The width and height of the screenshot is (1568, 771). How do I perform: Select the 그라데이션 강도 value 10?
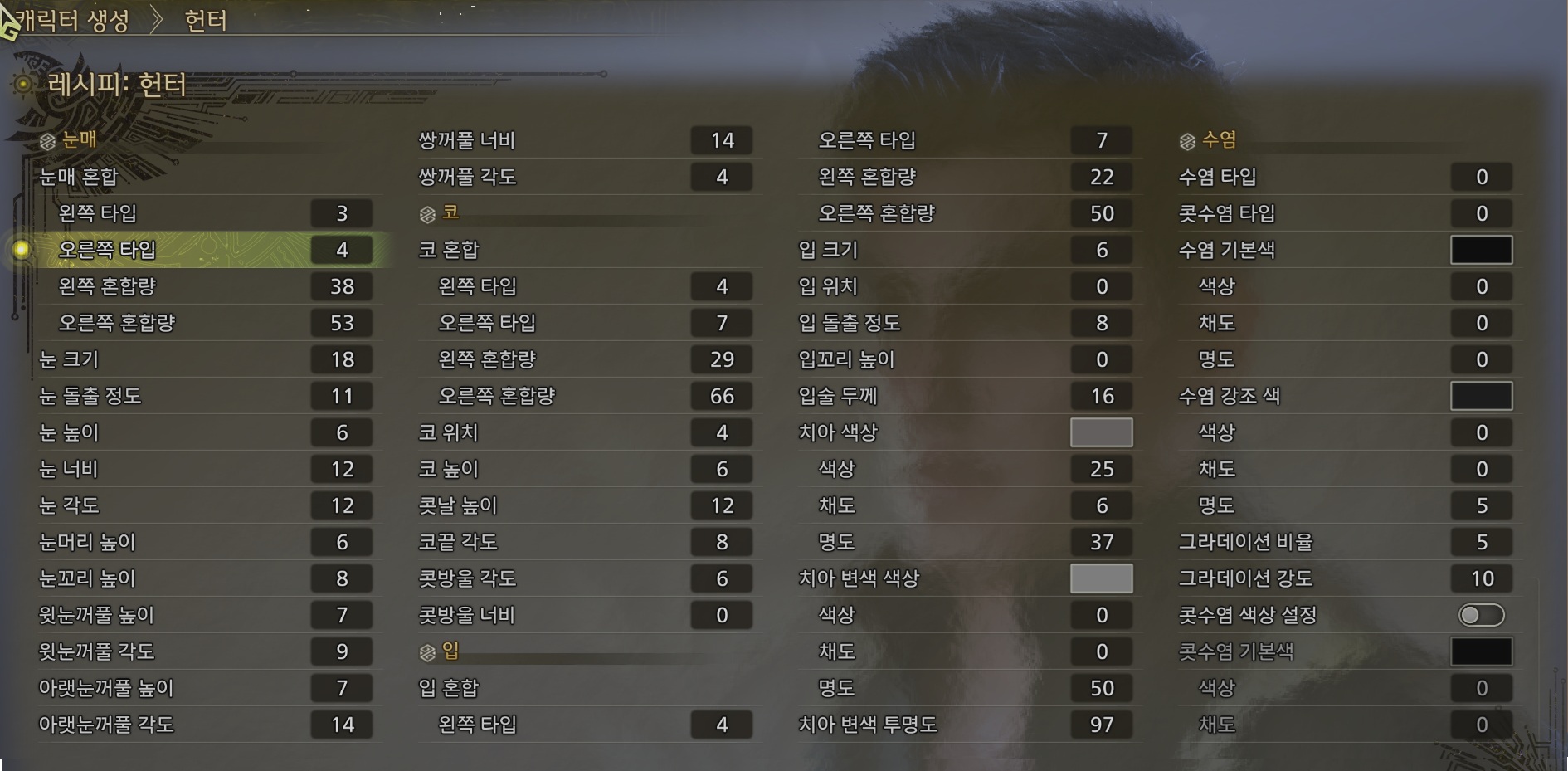1482,578
